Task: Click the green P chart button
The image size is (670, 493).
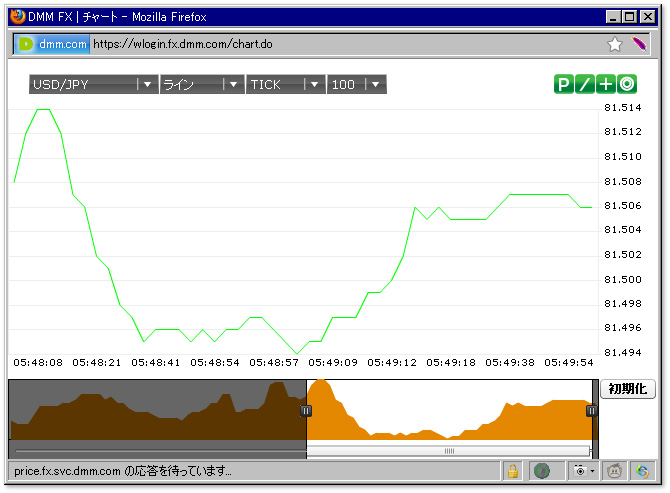Action: click(564, 84)
